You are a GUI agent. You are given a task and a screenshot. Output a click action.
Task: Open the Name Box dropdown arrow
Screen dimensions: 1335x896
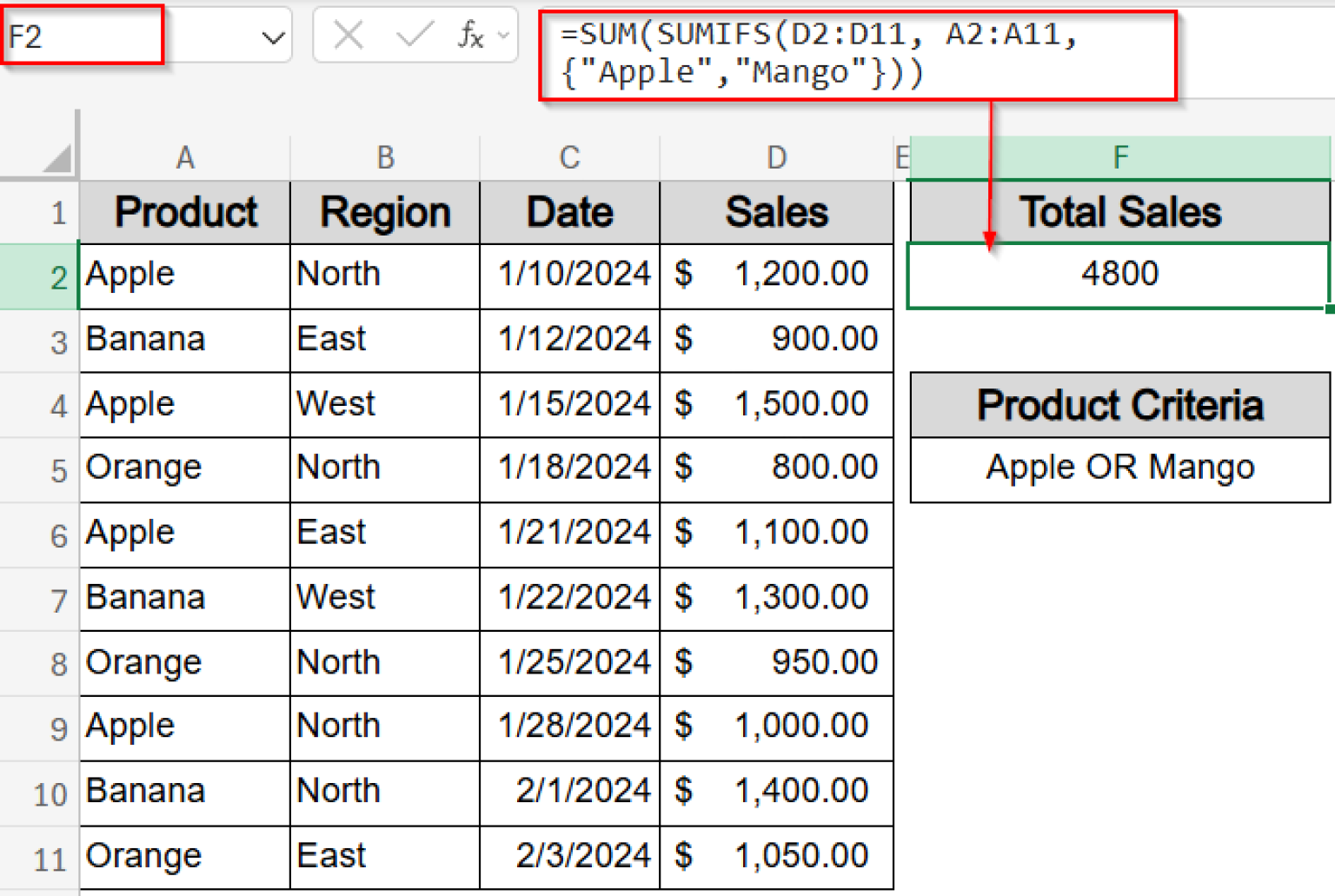[273, 36]
